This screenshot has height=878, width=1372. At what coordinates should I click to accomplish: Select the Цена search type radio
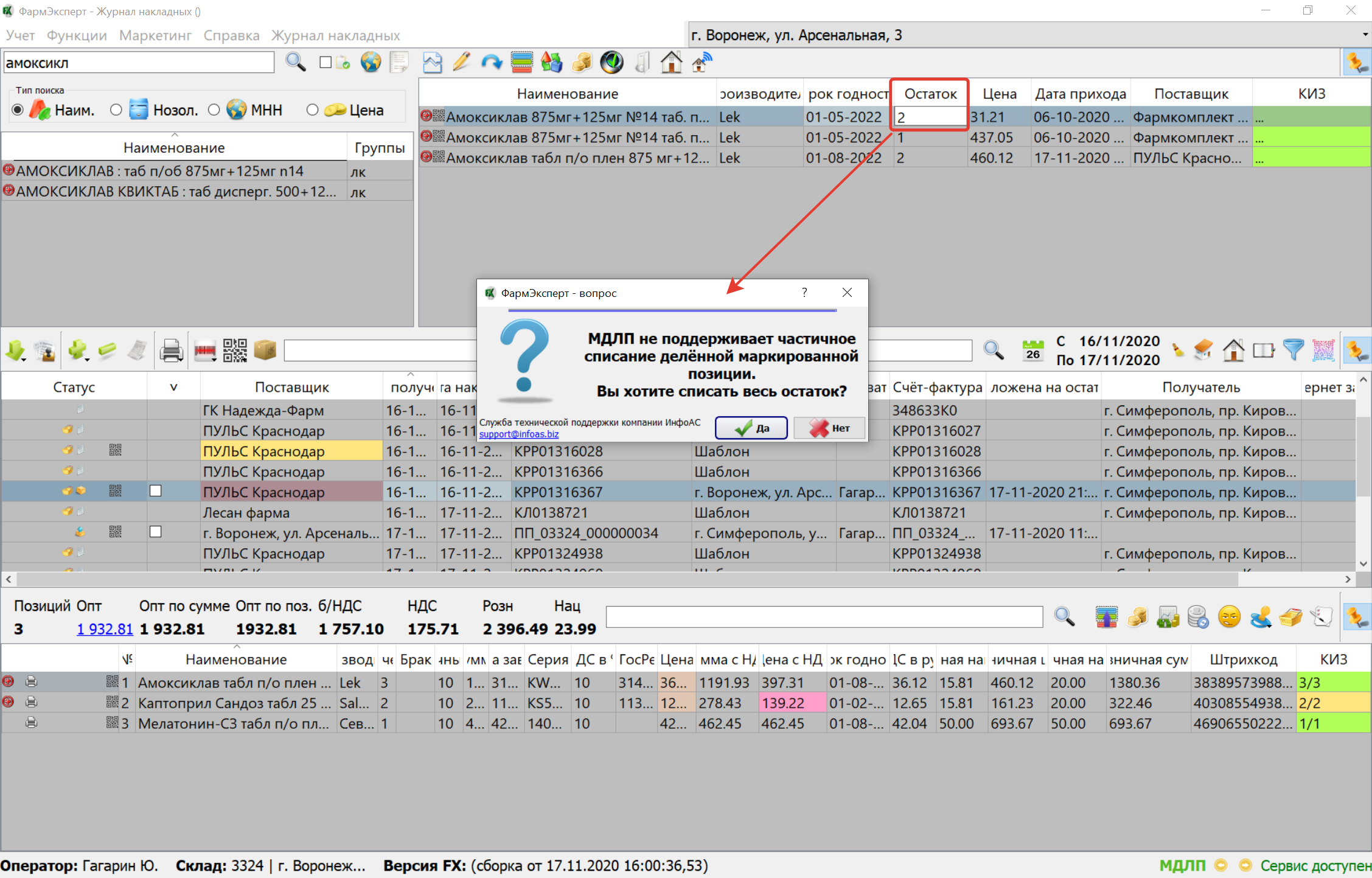click(x=312, y=110)
